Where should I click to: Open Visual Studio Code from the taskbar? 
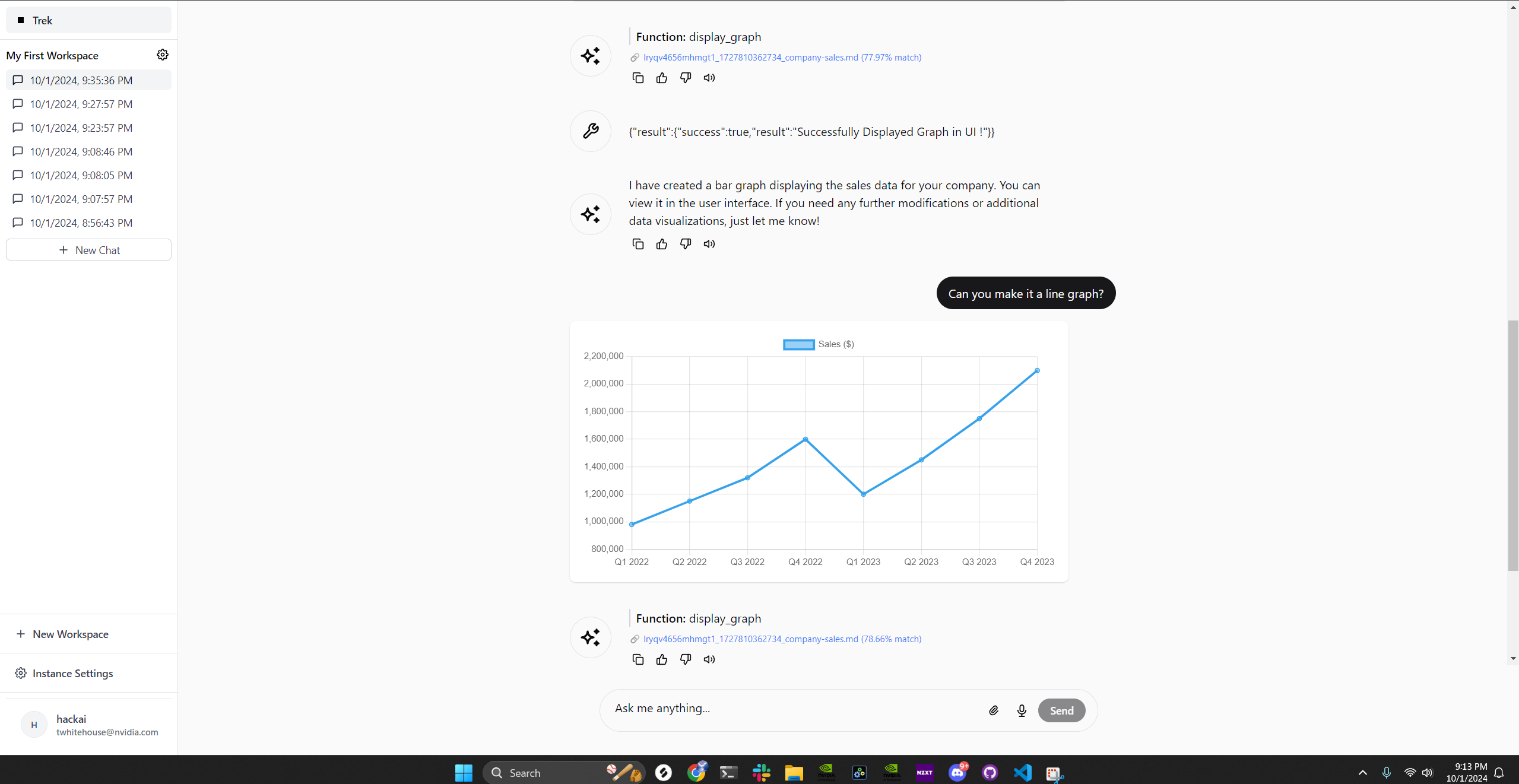point(1022,772)
